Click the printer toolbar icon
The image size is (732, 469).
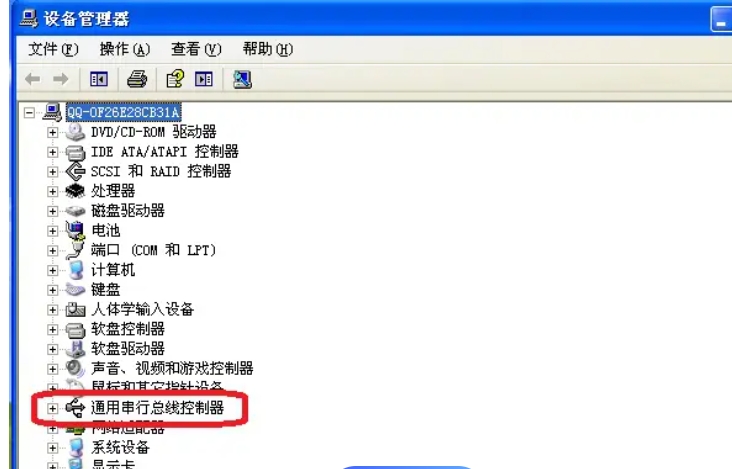coord(137,79)
